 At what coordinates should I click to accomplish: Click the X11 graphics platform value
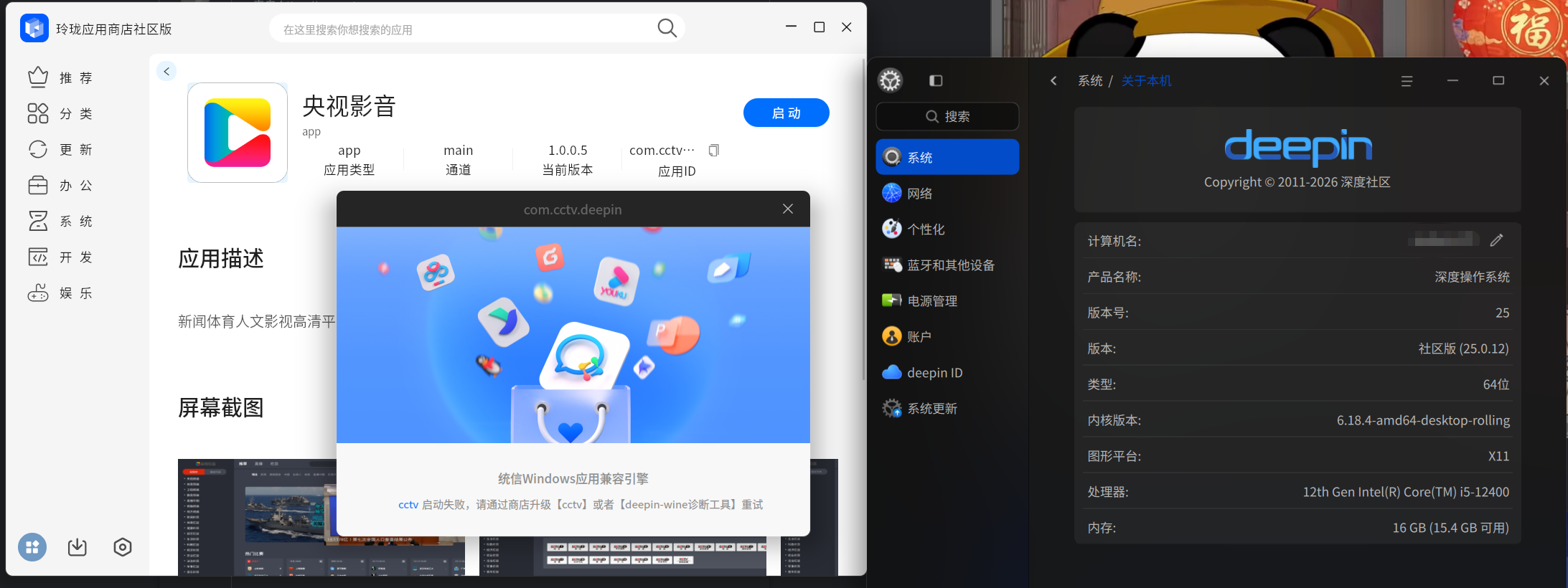click(x=1498, y=456)
